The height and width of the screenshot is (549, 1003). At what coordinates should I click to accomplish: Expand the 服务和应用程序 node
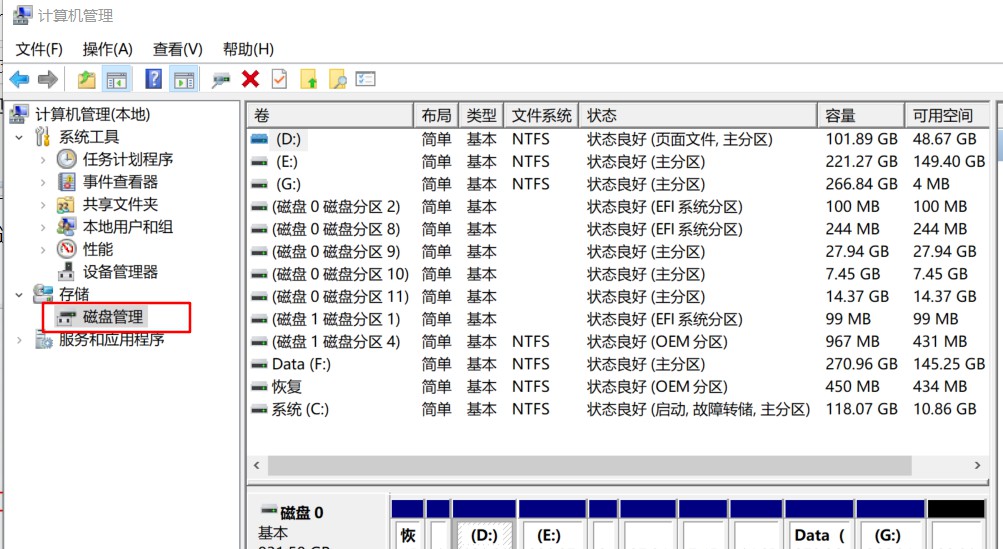point(19,340)
